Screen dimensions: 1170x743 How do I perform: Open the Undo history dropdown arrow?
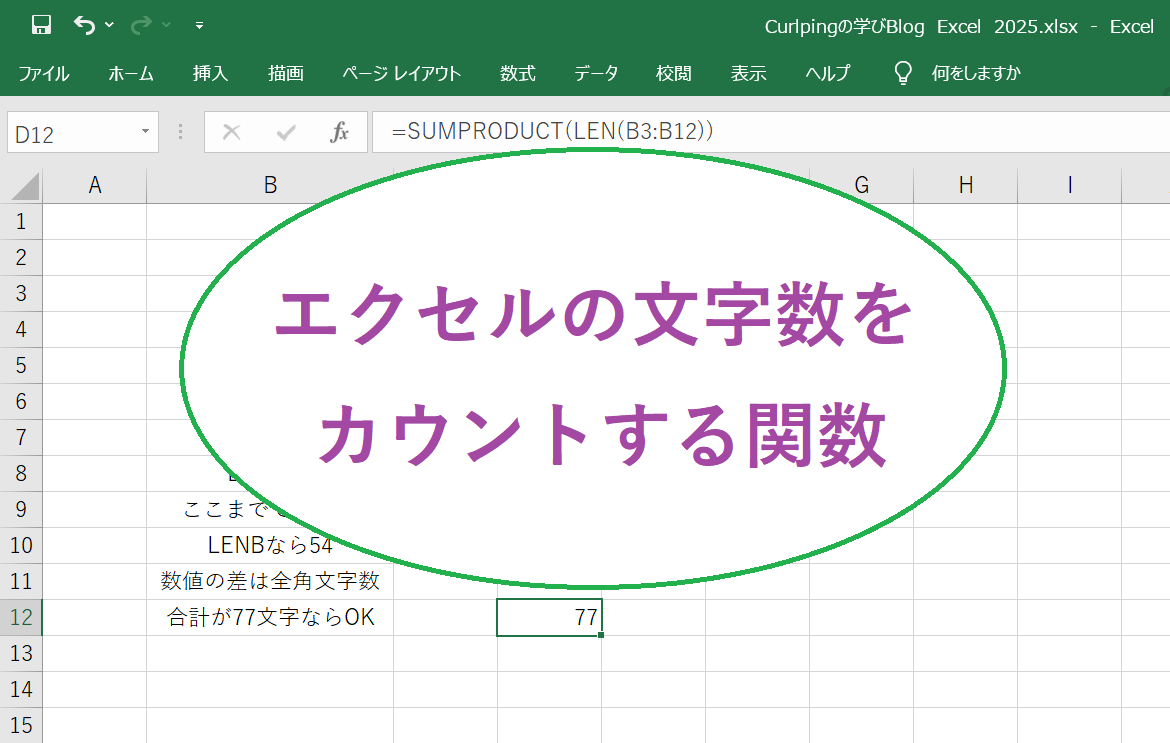tap(109, 25)
